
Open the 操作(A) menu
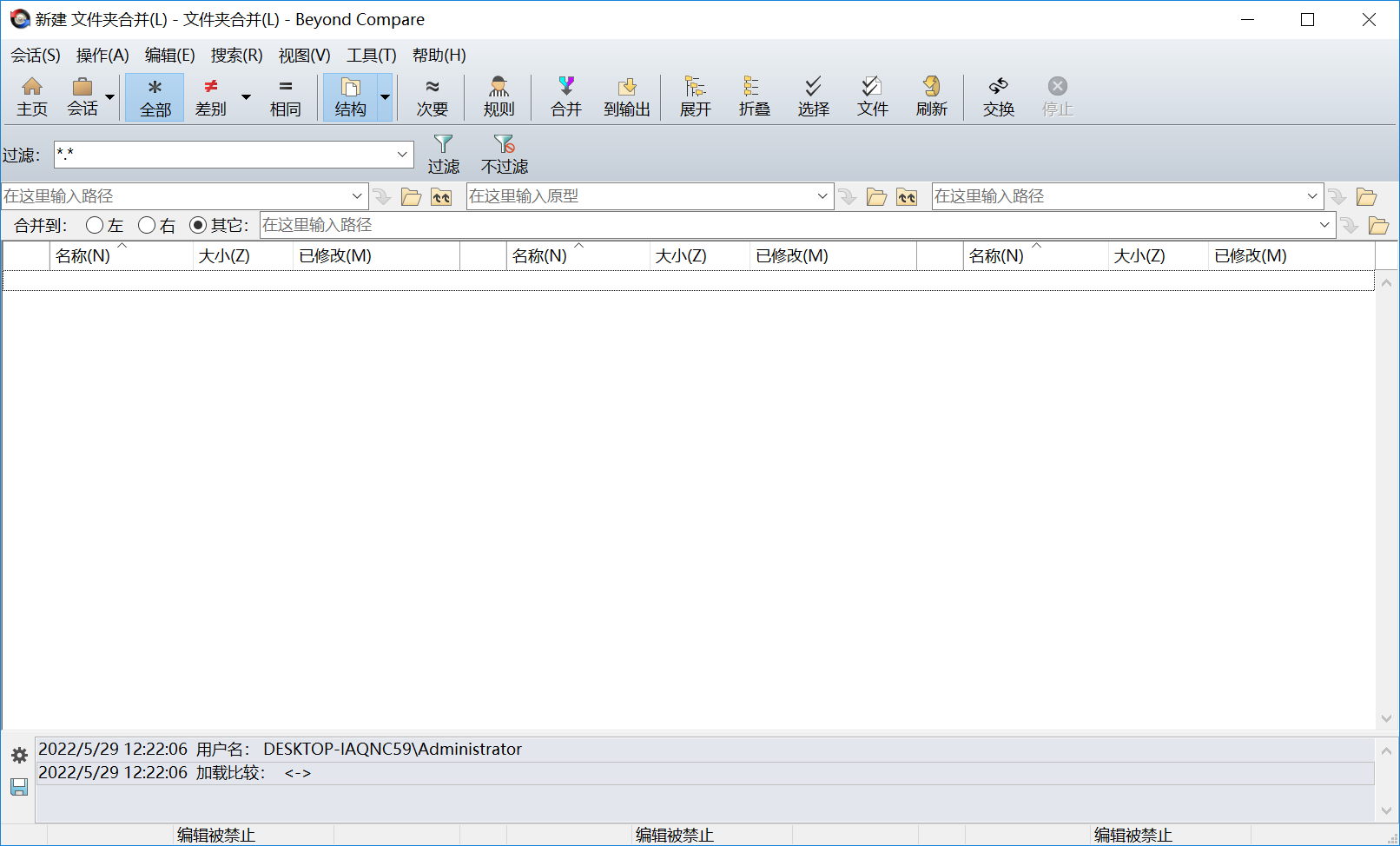point(102,56)
